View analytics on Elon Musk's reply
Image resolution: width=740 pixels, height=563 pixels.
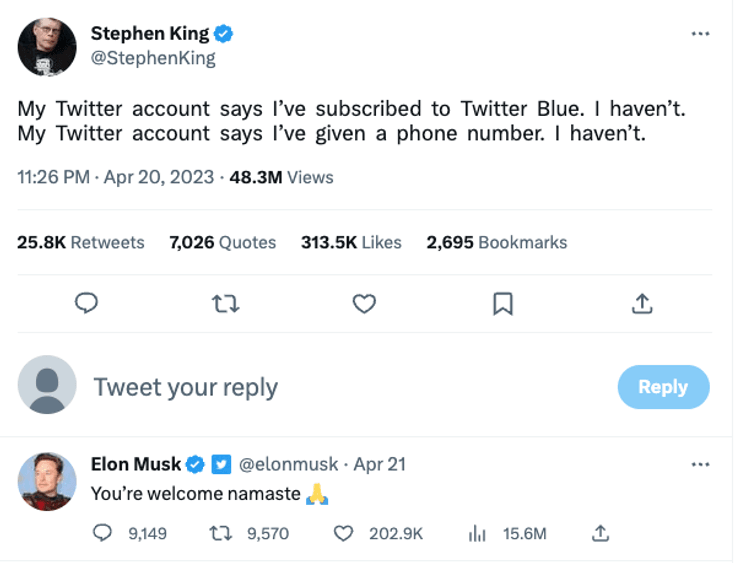(477, 534)
